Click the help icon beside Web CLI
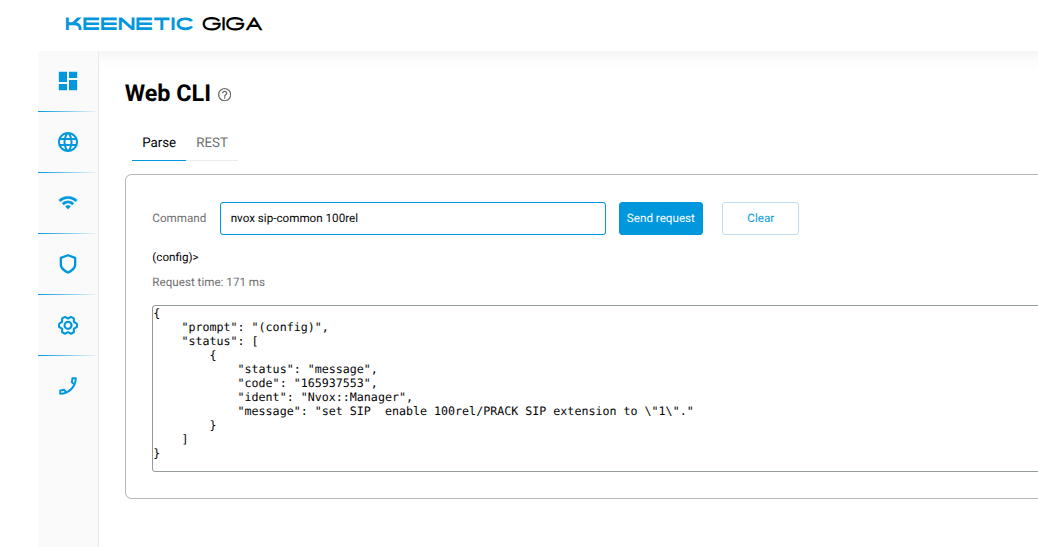The image size is (1038, 547). point(224,95)
